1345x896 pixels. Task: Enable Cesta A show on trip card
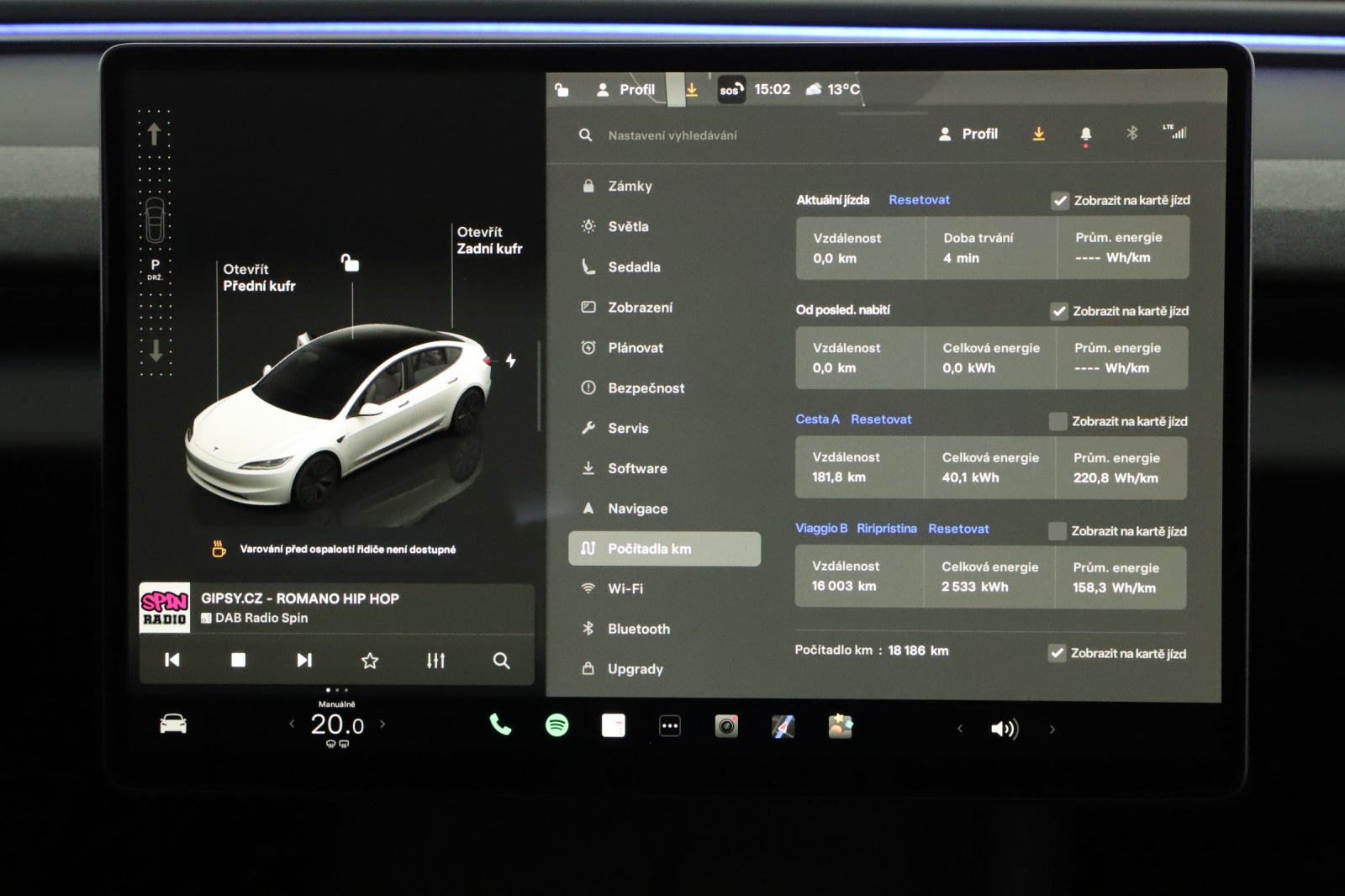pos(1058,421)
